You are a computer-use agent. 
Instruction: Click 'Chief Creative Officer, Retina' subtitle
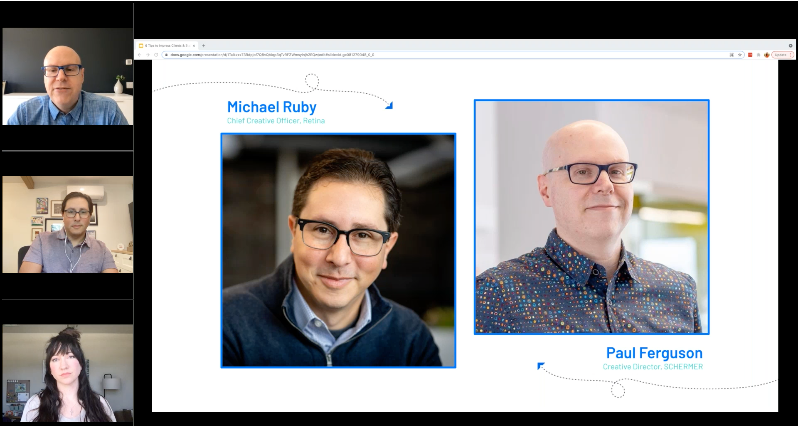click(x=276, y=121)
